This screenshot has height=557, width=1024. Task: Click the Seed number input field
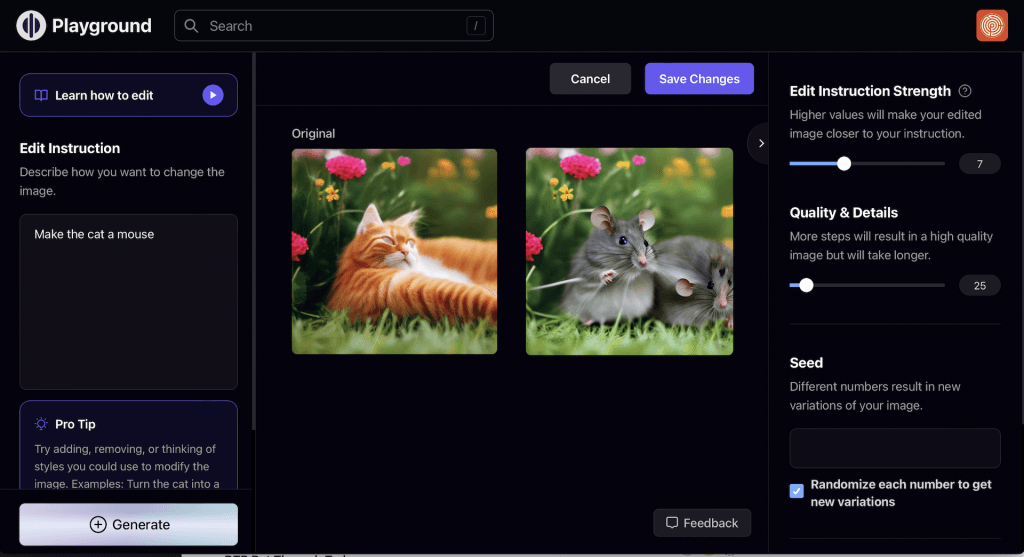[895, 448]
